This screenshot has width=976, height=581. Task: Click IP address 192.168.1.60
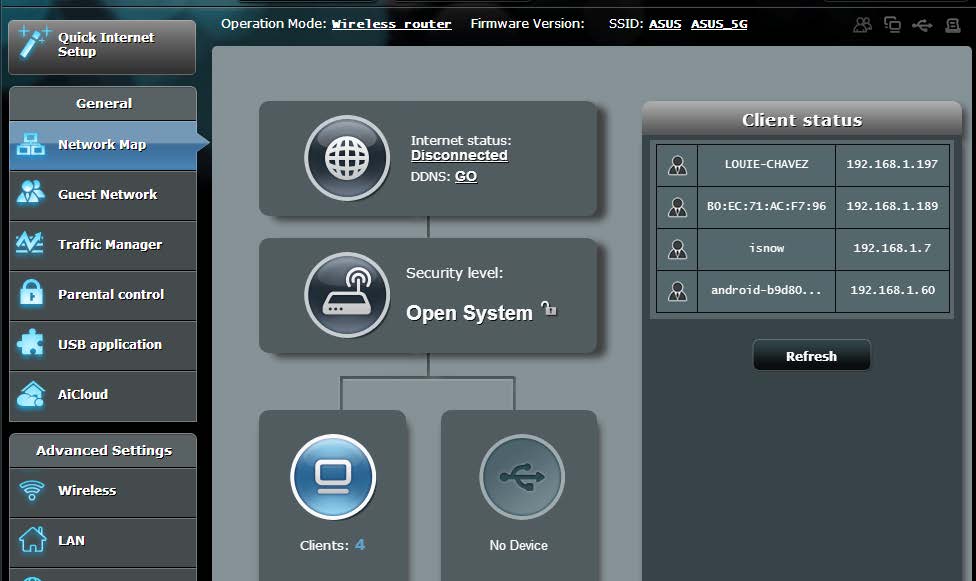click(892, 290)
